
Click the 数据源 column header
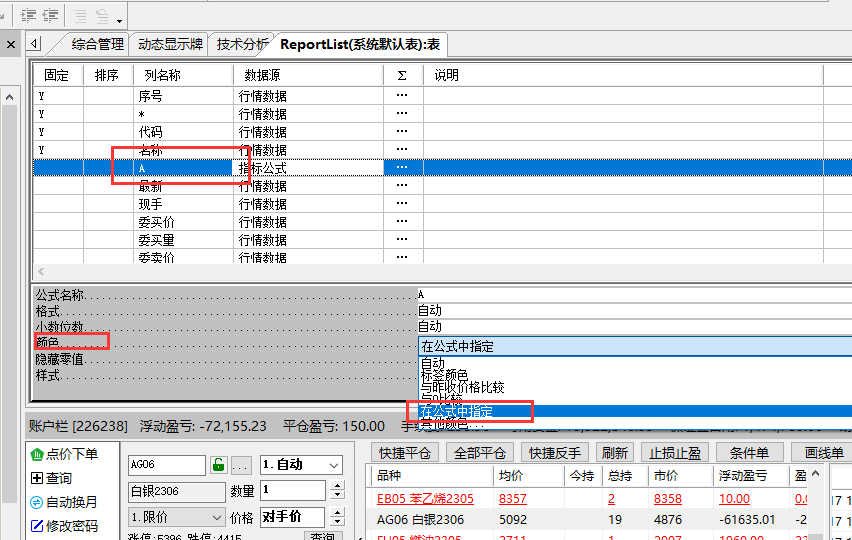[308, 75]
